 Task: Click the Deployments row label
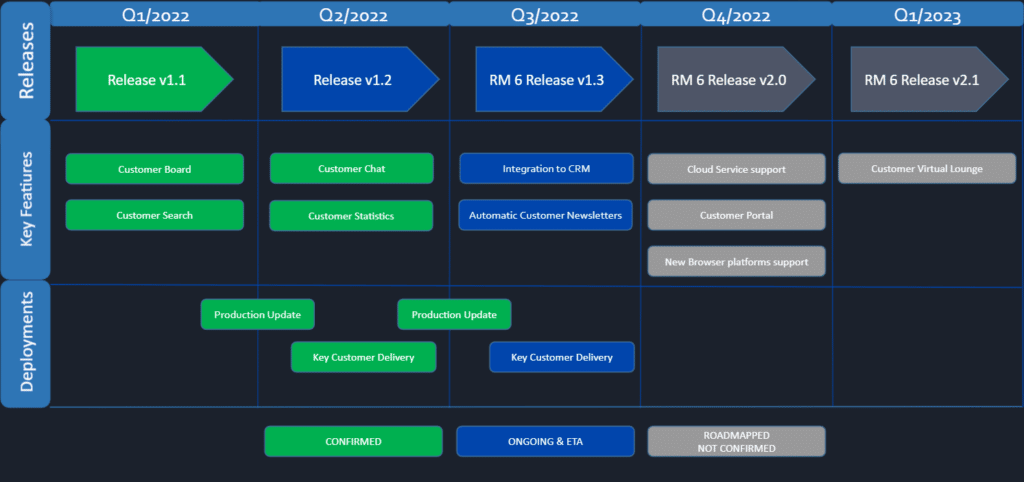point(25,344)
